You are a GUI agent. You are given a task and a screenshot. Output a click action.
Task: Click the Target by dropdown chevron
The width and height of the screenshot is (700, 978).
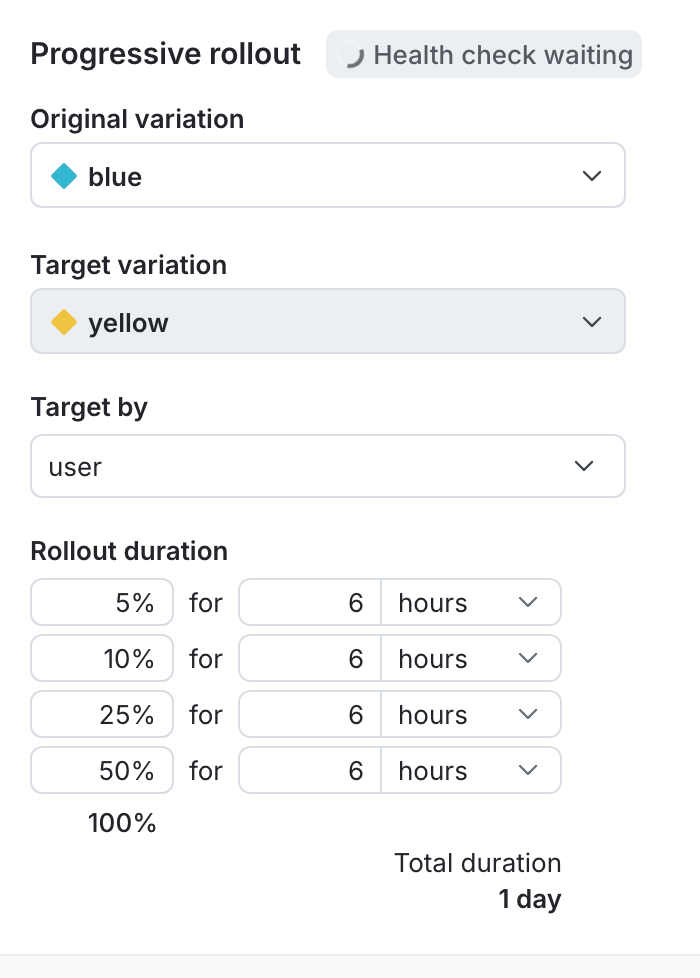tap(583, 466)
